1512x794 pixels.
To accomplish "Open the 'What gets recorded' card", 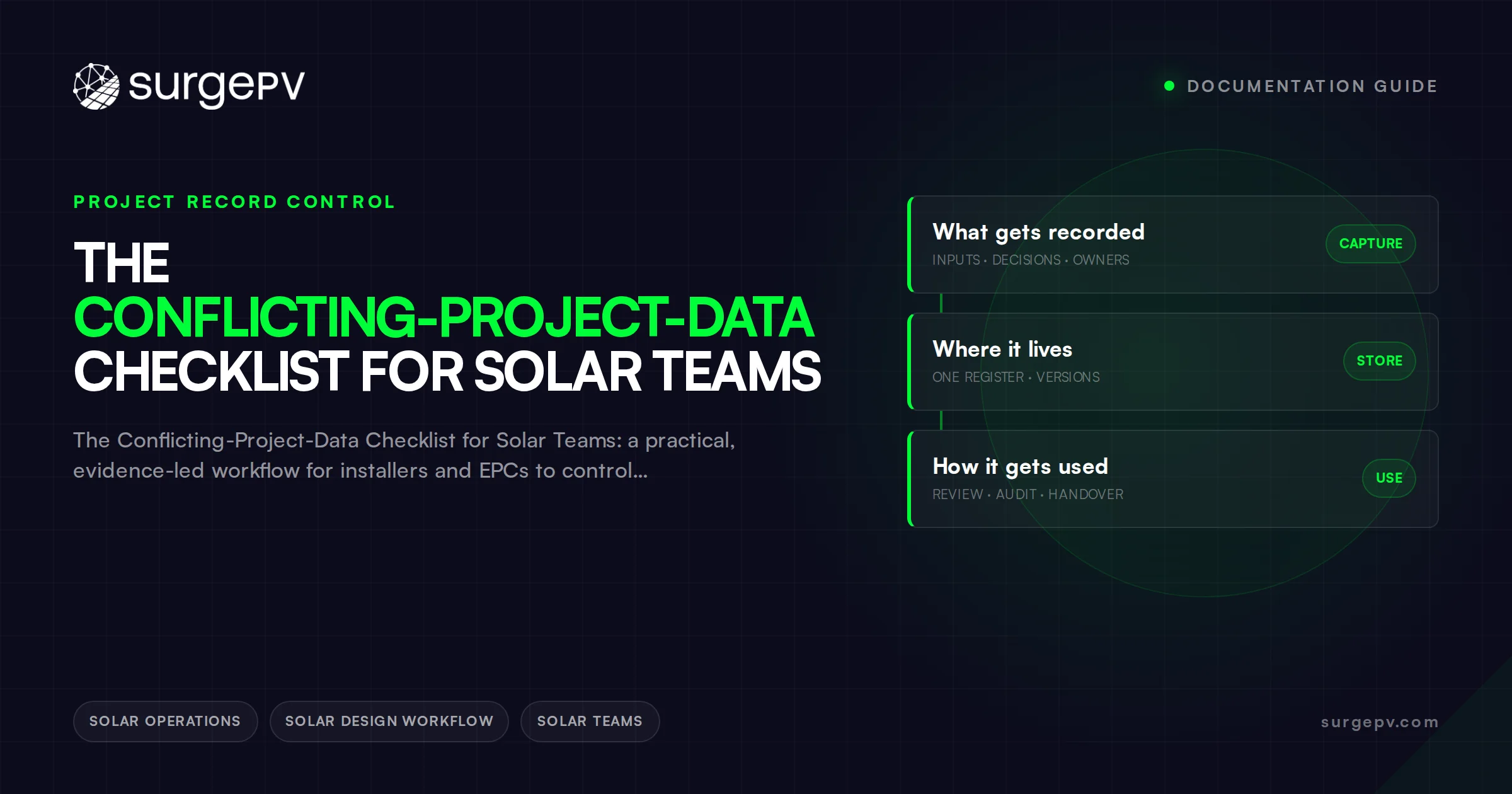I will [1173, 245].
